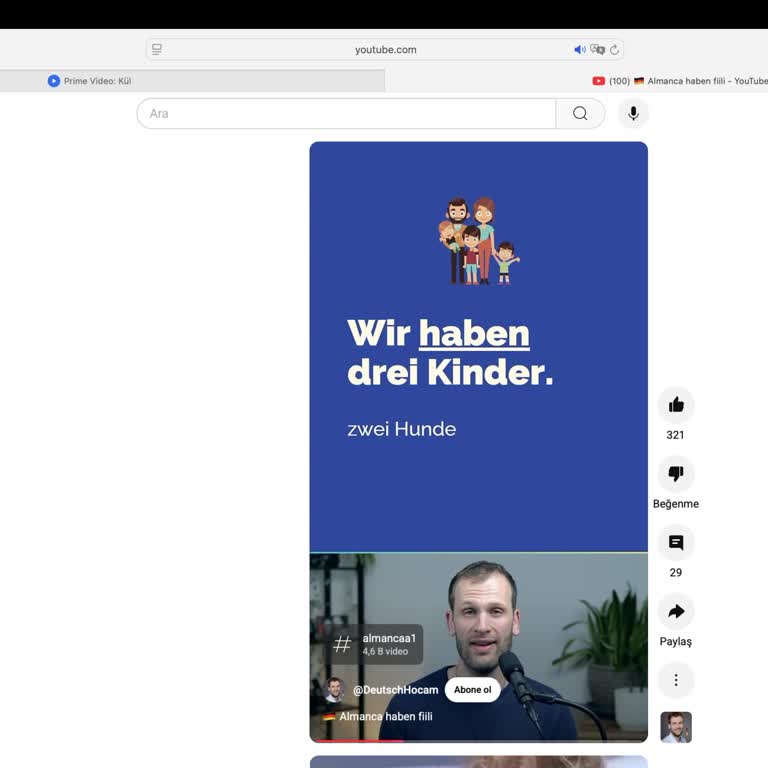Click the youtube.com address bar
The image size is (768, 768).
click(x=385, y=49)
